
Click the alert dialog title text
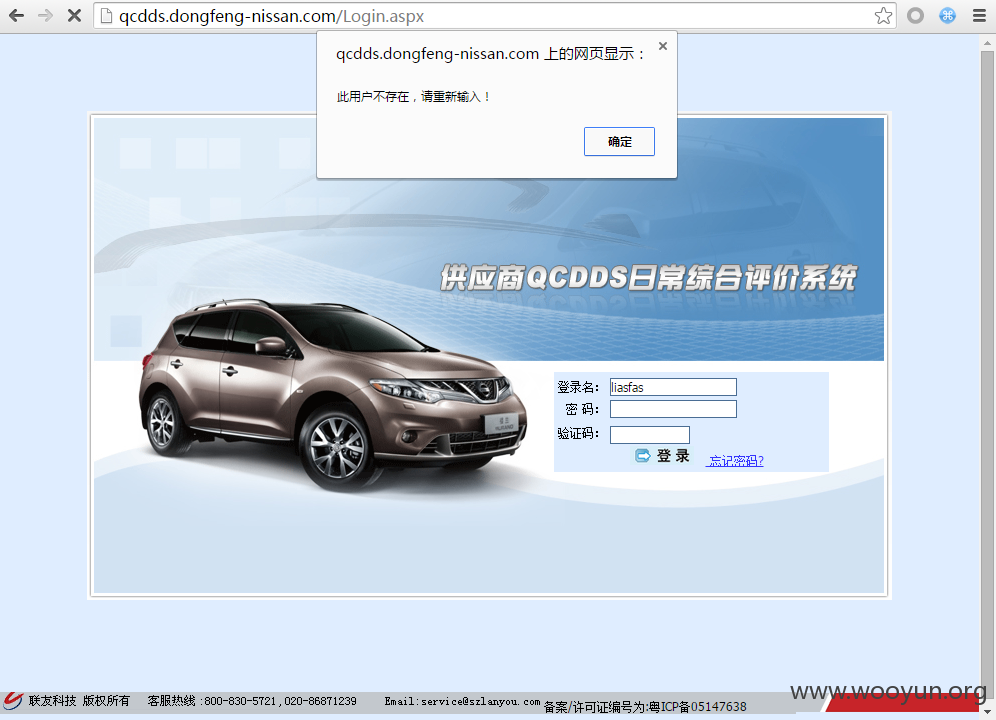(490, 54)
